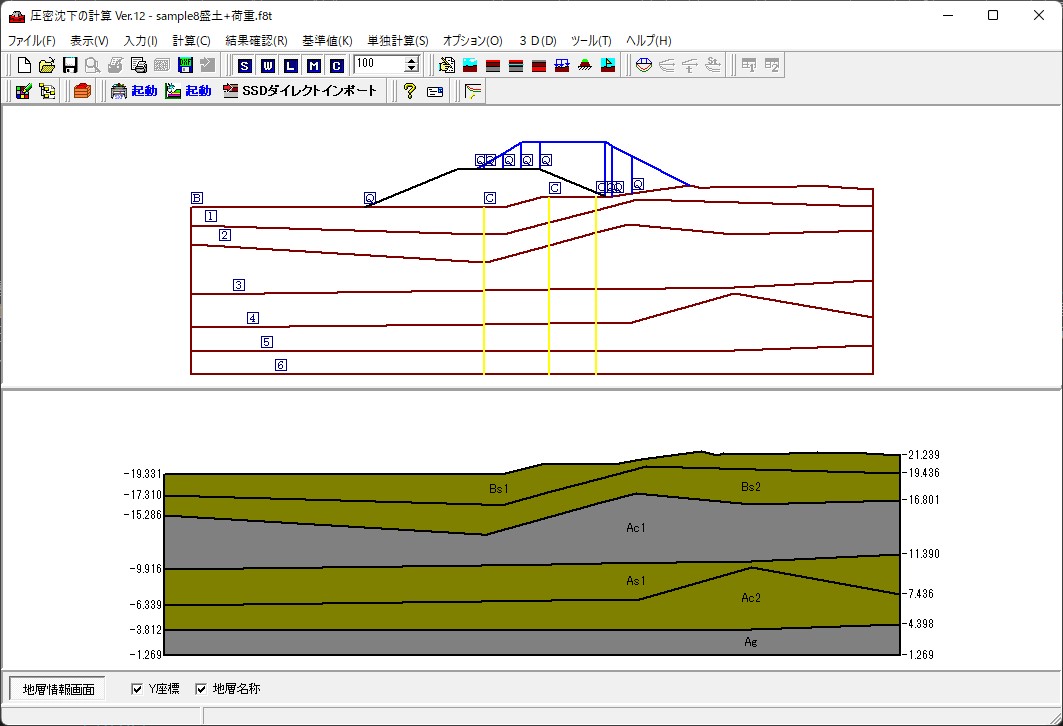Image resolution: width=1063 pixels, height=726 pixels.
Task: Increase zoom value with spinner up arrow
Action: point(412,60)
